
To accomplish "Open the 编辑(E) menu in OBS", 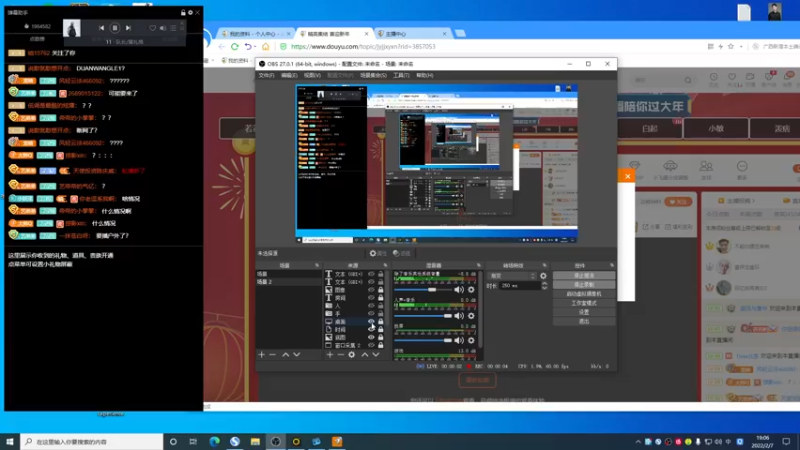I will (289, 75).
